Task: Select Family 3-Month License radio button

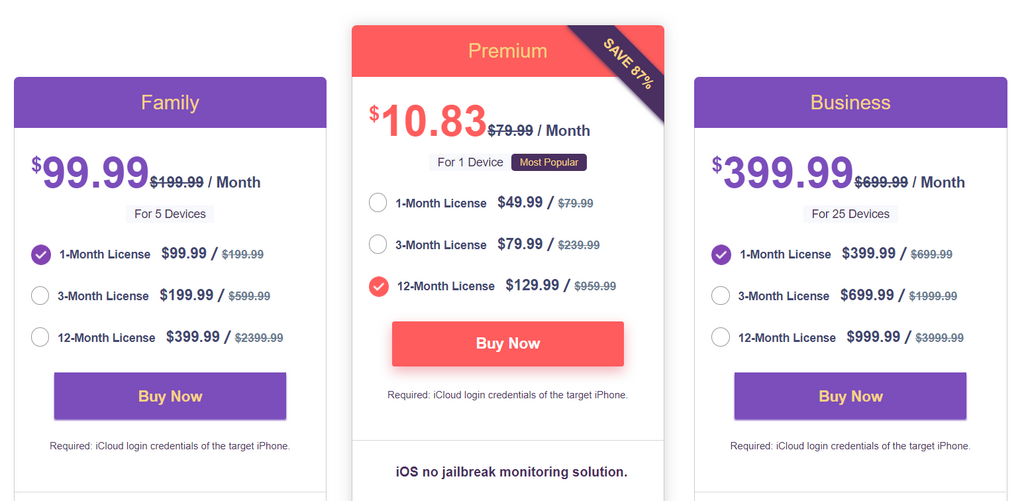Action: click(x=40, y=296)
